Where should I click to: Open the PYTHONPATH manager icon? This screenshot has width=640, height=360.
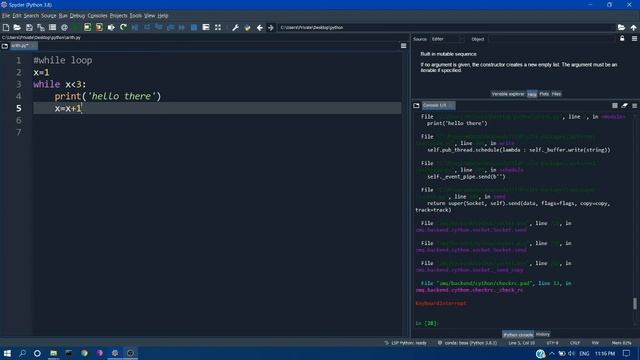pos(247,27)
